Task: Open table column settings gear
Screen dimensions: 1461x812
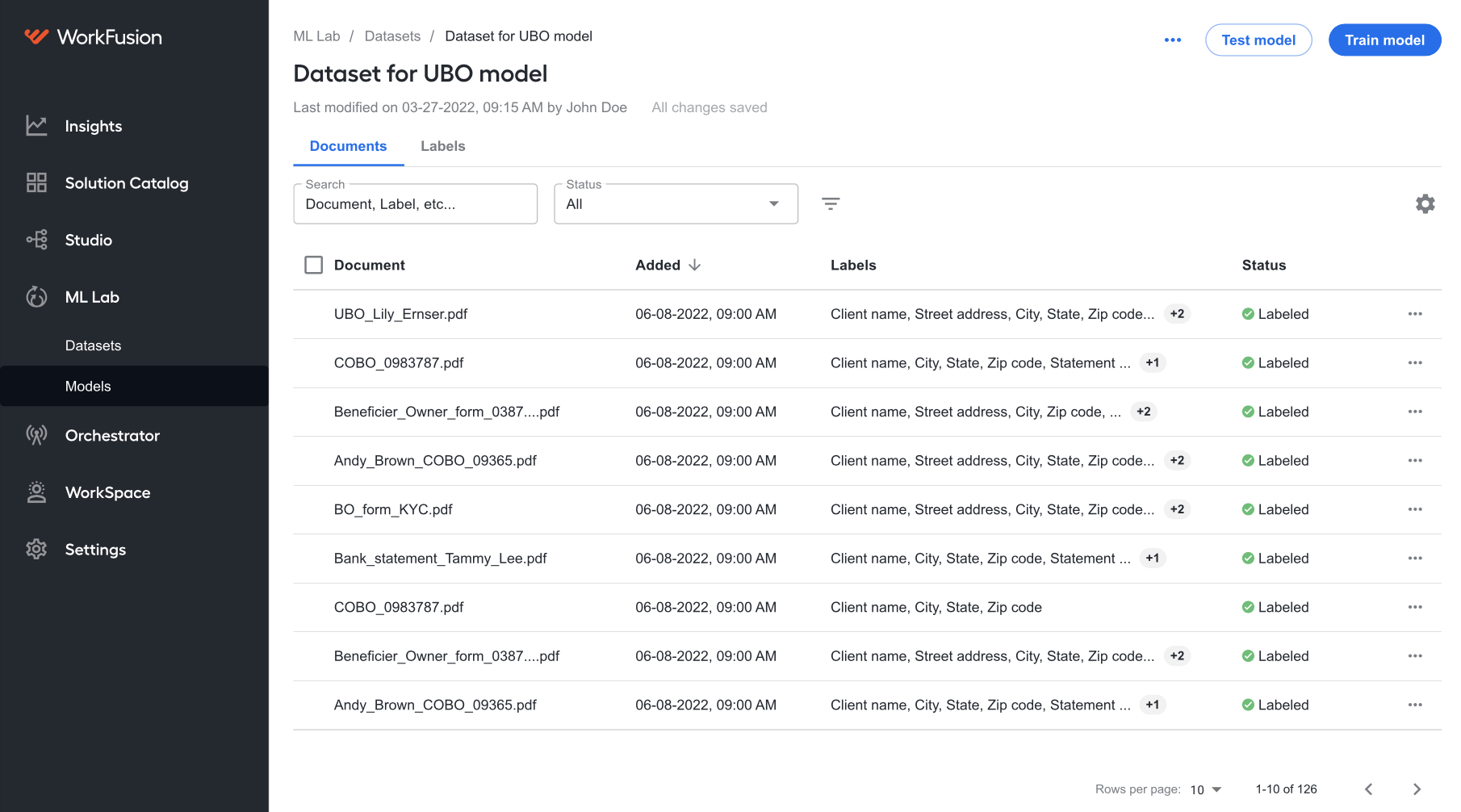Action: (1425, 203)
